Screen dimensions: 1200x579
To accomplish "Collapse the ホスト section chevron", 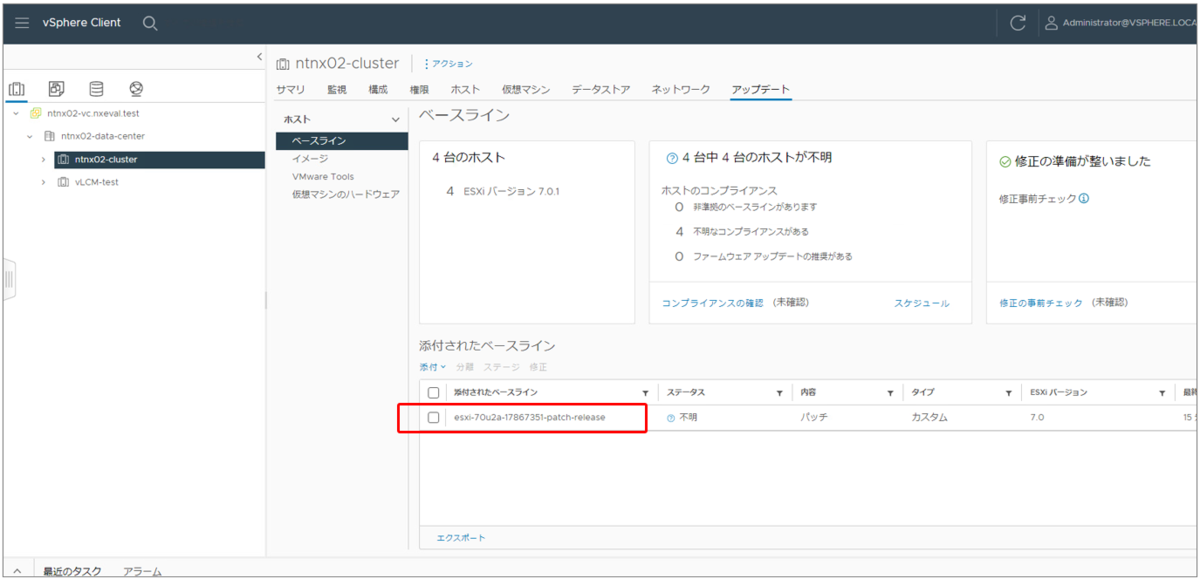I will coord(395,120).
